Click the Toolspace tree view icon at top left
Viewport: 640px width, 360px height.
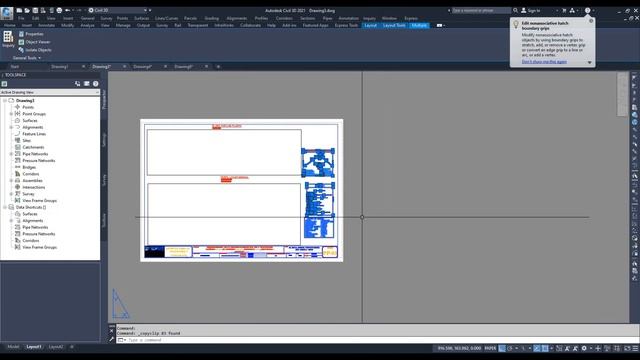(x=4, y=84)
